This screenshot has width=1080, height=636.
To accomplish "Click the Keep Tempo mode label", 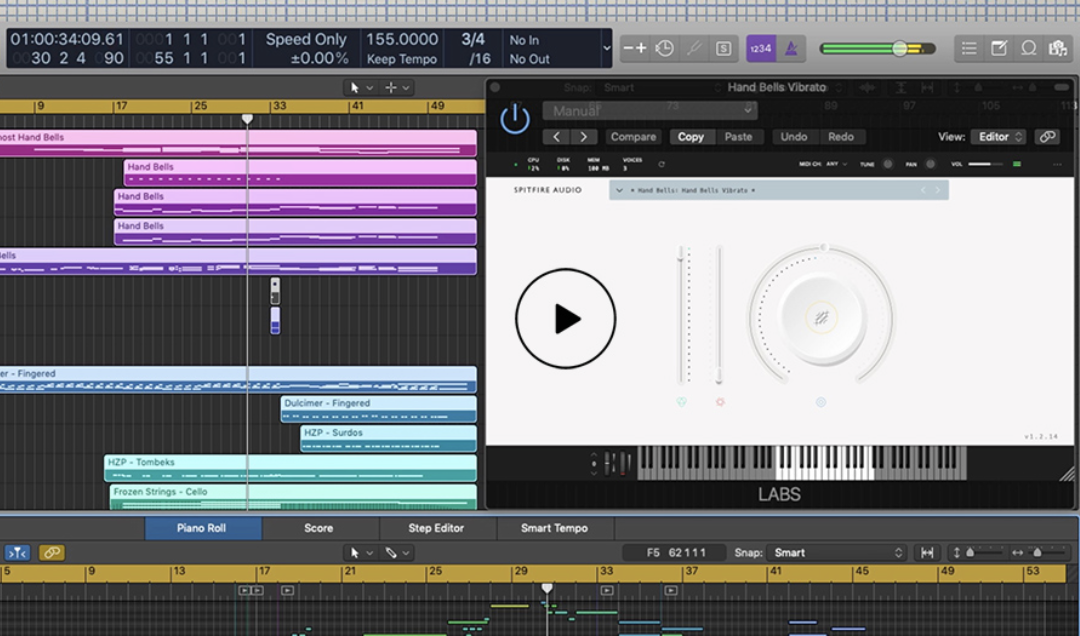I will click(402, 59).
